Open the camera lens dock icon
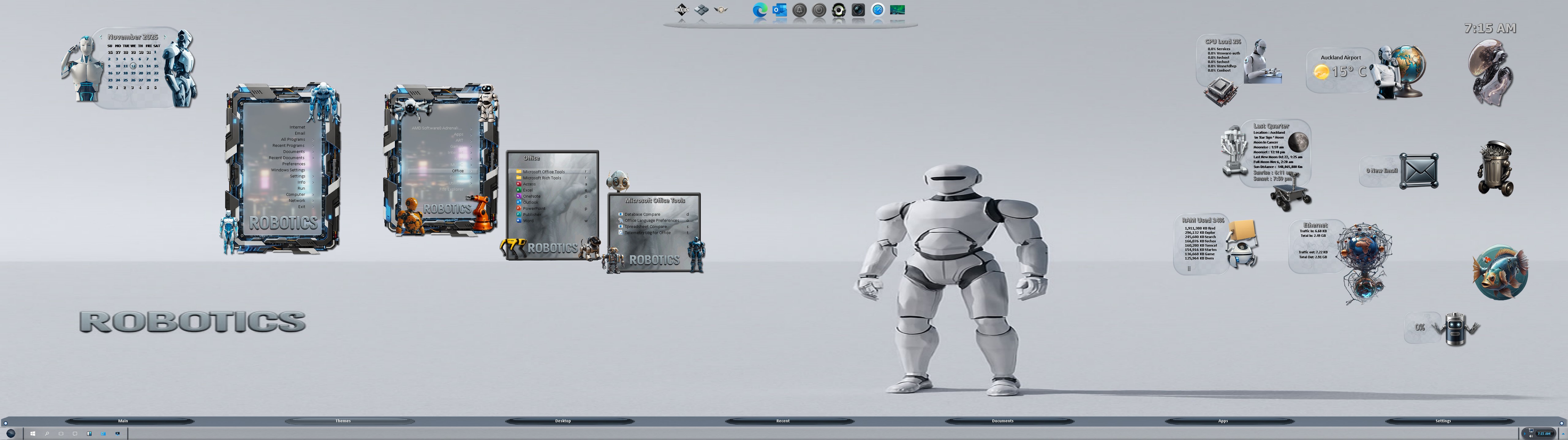1568x440 pixels. pyautogui.click(x=858, y=10)
